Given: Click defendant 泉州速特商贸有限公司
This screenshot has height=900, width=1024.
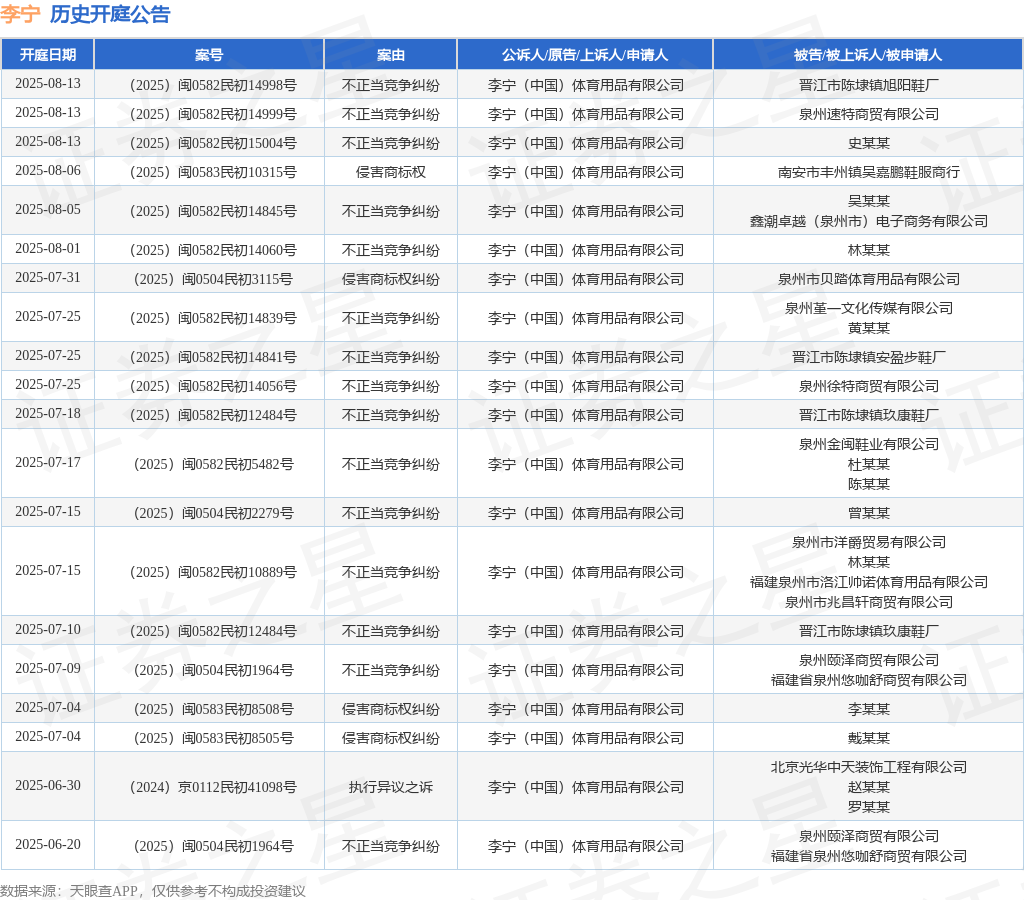Looking at the screenshot, I should click(869, 114).
